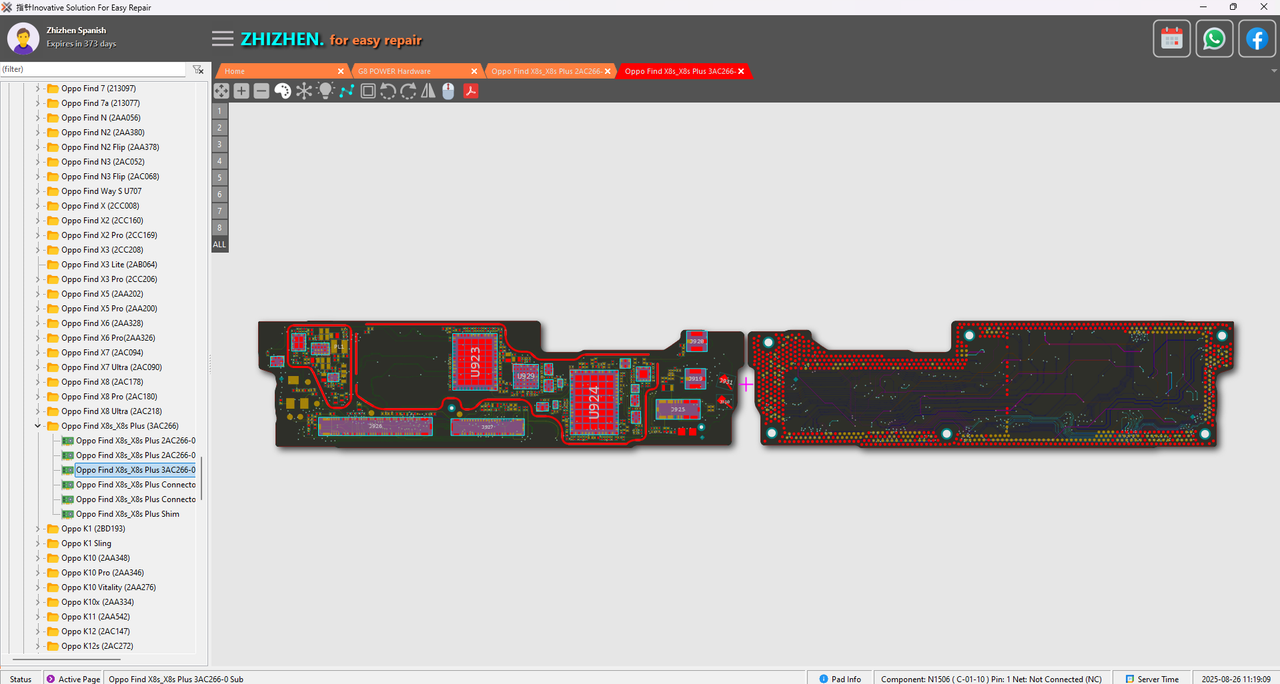Expand the Oppo Find X8 Ultra (2AC218) folder
This screenshot has width=1280, height=684.
click(x=39, y=411)
